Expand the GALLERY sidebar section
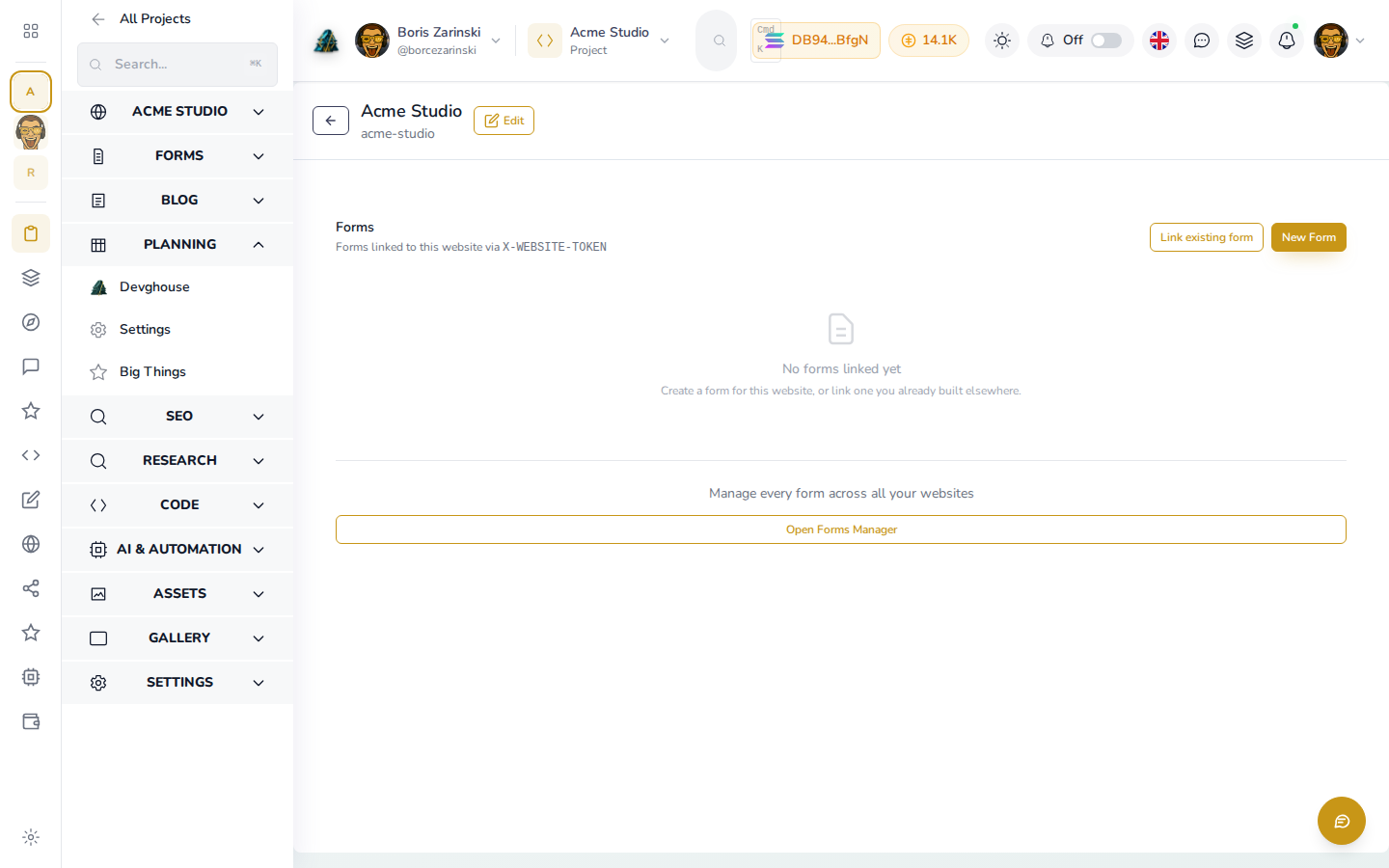Viewport: 1389px width, 868px height. tap(177, 638)
